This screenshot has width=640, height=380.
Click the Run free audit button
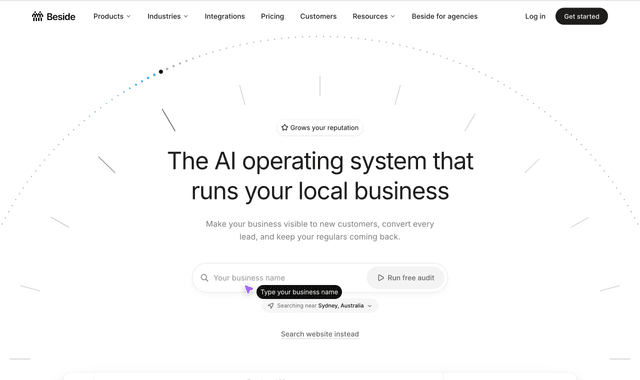[x=406, y=278]
